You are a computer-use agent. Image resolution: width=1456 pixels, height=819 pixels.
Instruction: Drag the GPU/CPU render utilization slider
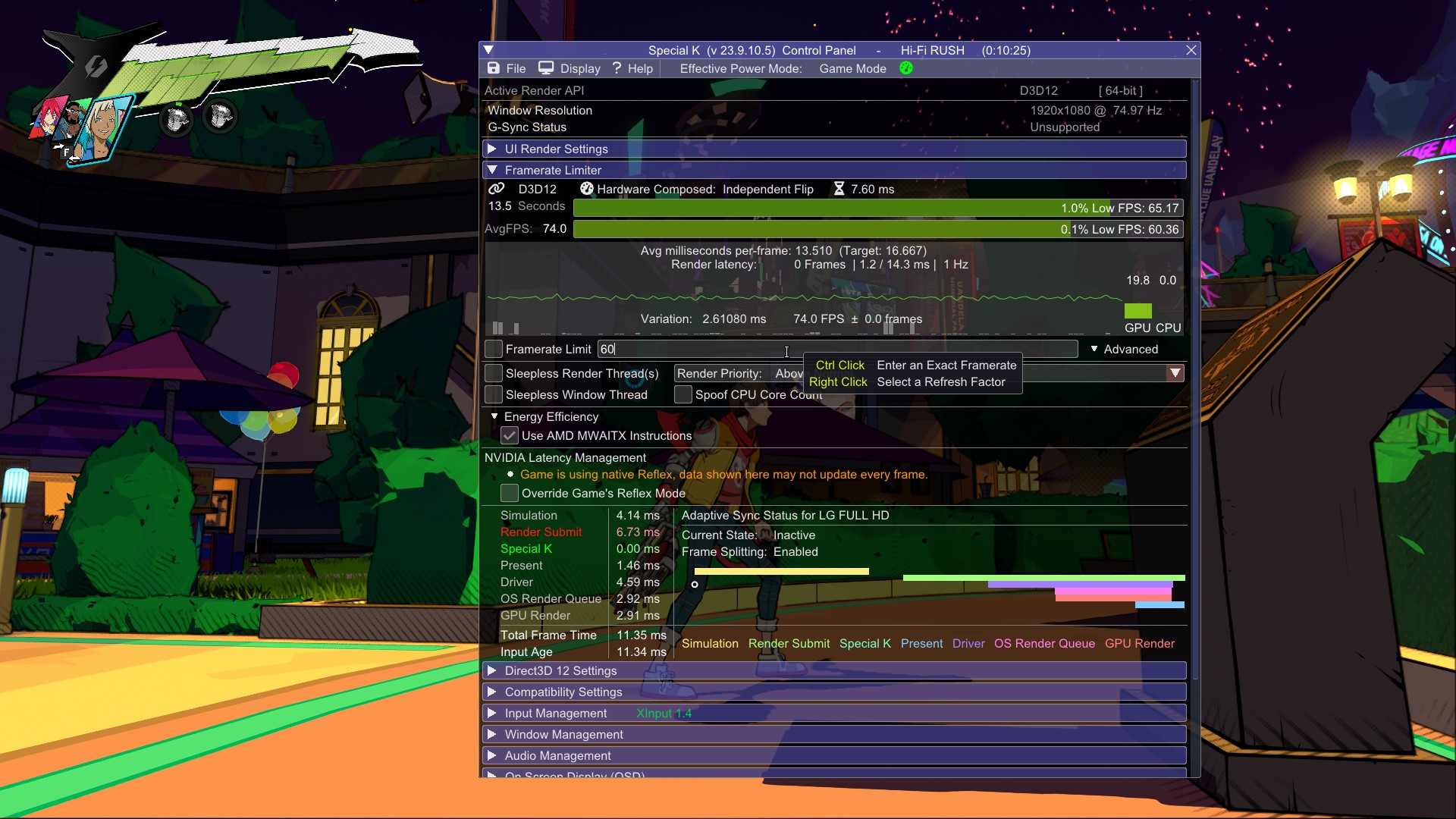click(1137, 312)
